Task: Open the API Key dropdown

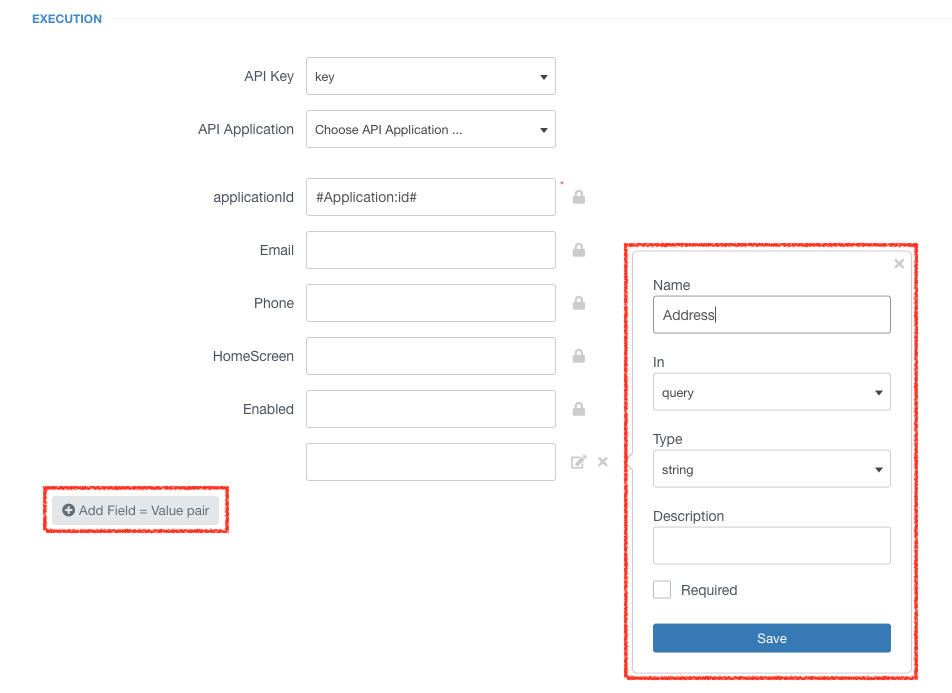Action: coord(430,76)
